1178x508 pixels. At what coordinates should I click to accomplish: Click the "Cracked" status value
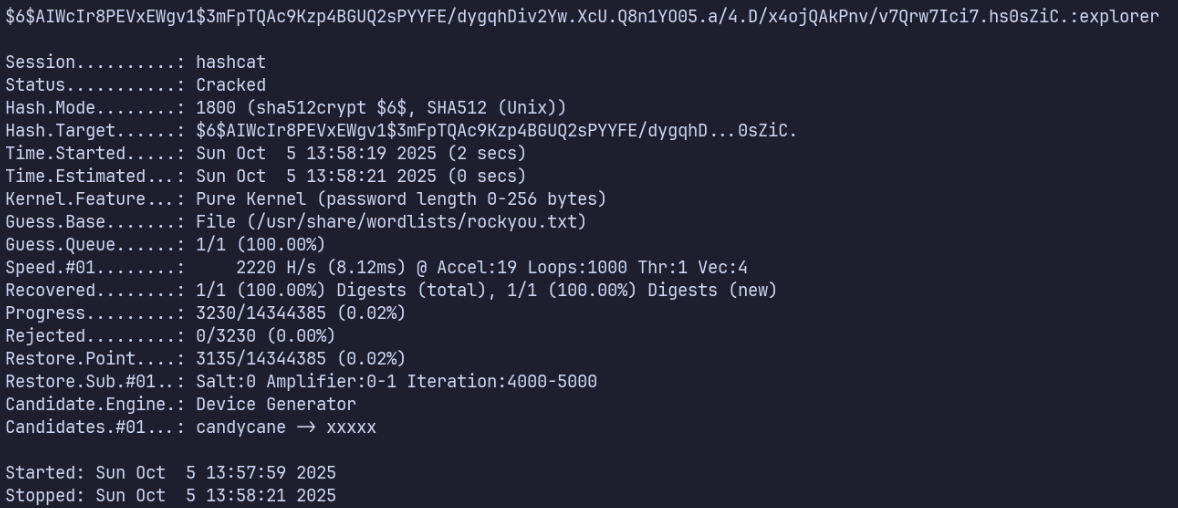click(231, 85)
